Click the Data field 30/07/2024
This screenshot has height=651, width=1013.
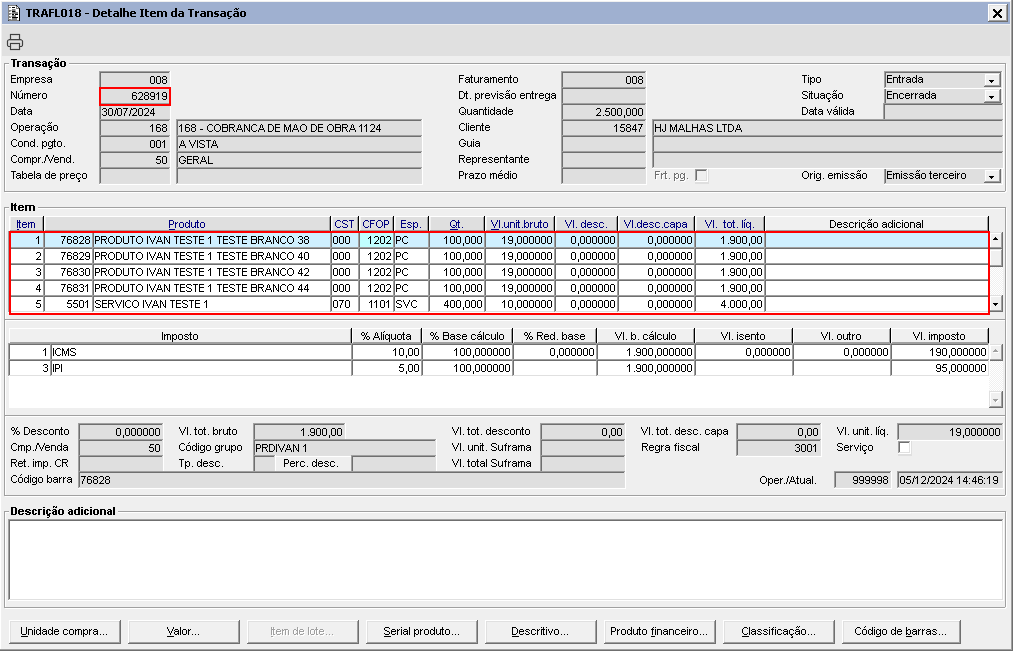(135, 112)
